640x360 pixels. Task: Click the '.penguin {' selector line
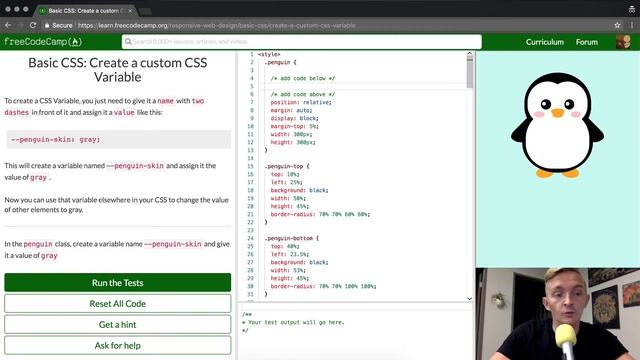click(x=280, y=62)
